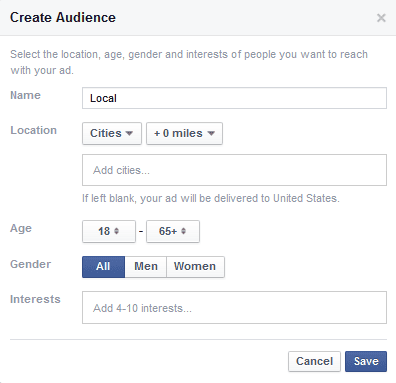Click the United States delivery note text
The width and height of the screenshot is (396, 383).
(x=211, y=198)
